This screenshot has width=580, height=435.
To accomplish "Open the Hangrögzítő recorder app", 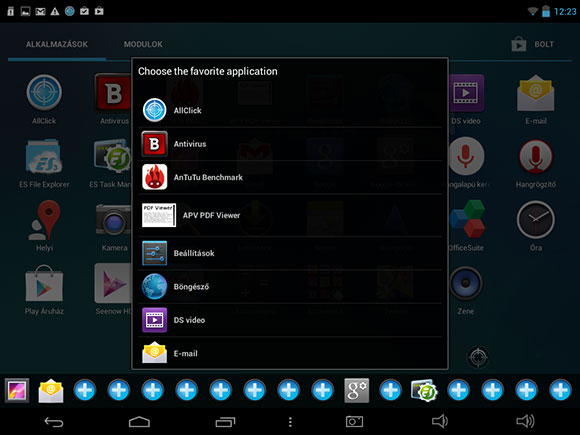I will click(x=536, y=163).
